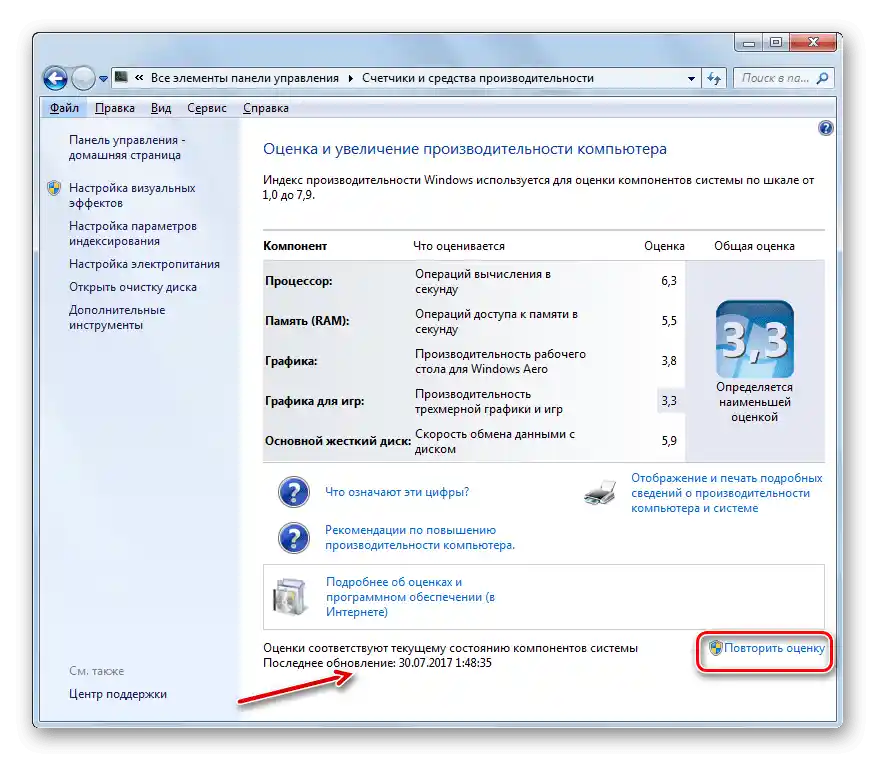Click the large 3,3 overall score badge

[755, 339]
